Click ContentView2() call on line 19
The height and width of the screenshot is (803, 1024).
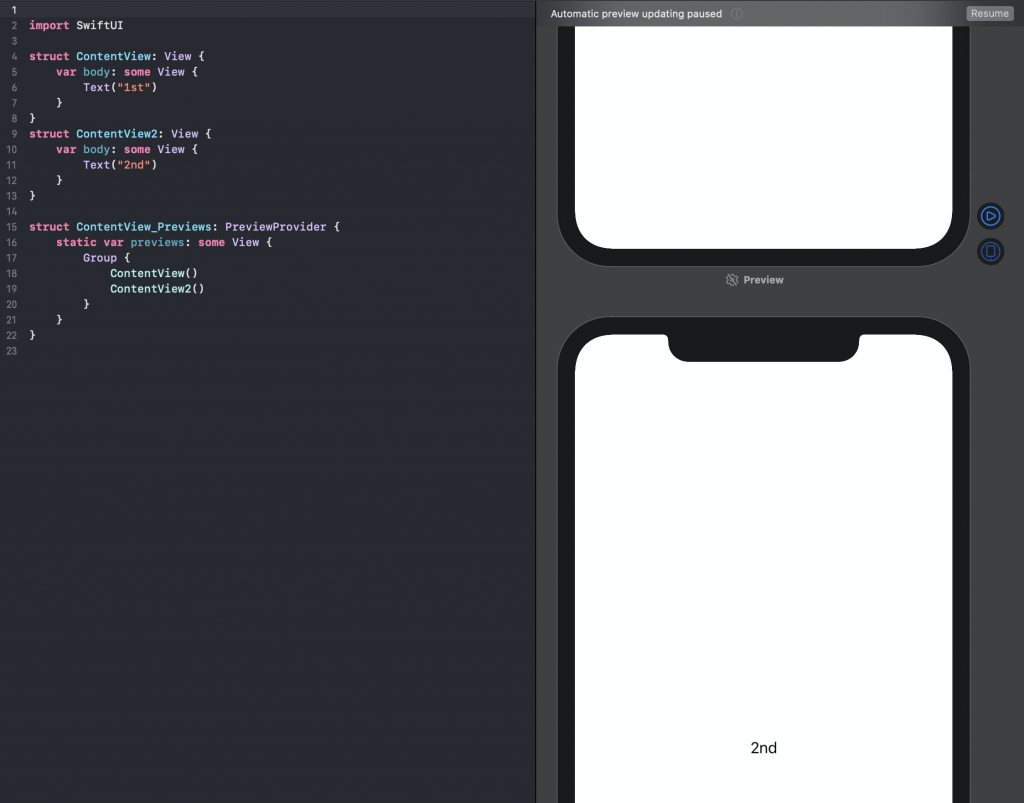click(x=157, y=289)
